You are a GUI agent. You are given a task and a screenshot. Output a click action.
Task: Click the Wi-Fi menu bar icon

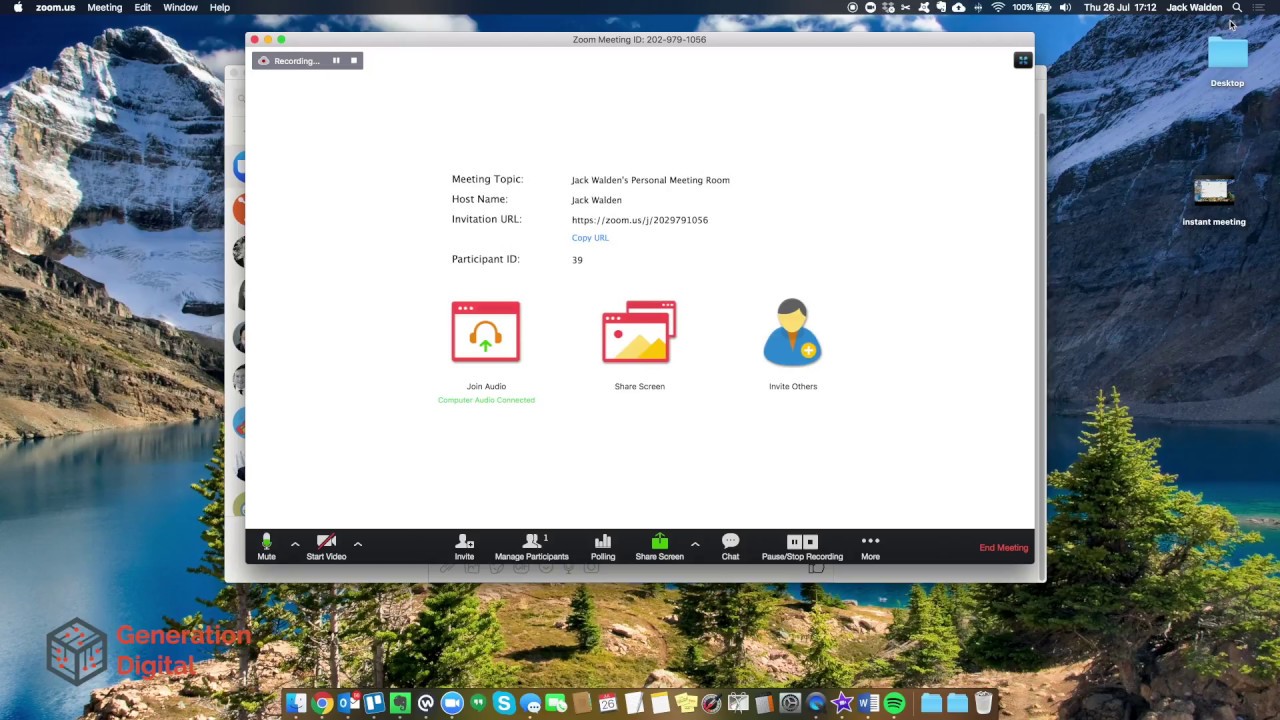point(998,7)
